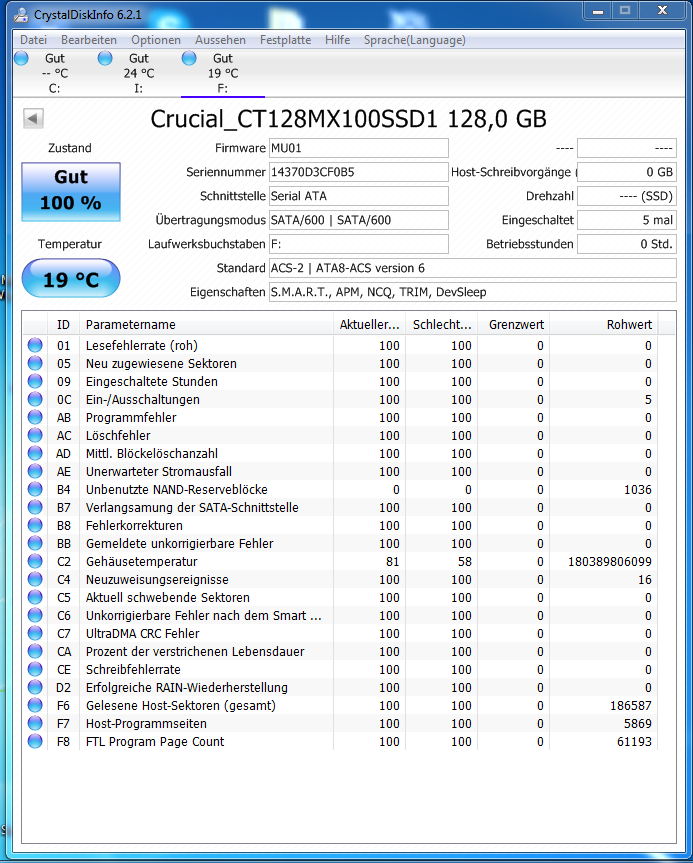Click raw value 61193 in the table
Viewport: 693px width, 863px height.
[x=634, y=742]
